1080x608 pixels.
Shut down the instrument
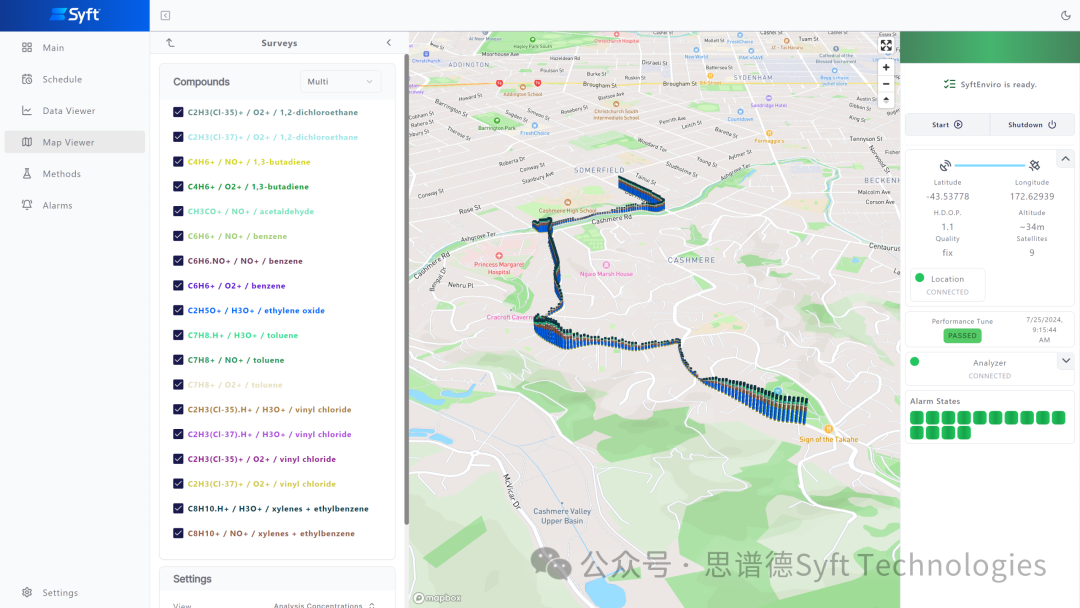[1032, 125]
